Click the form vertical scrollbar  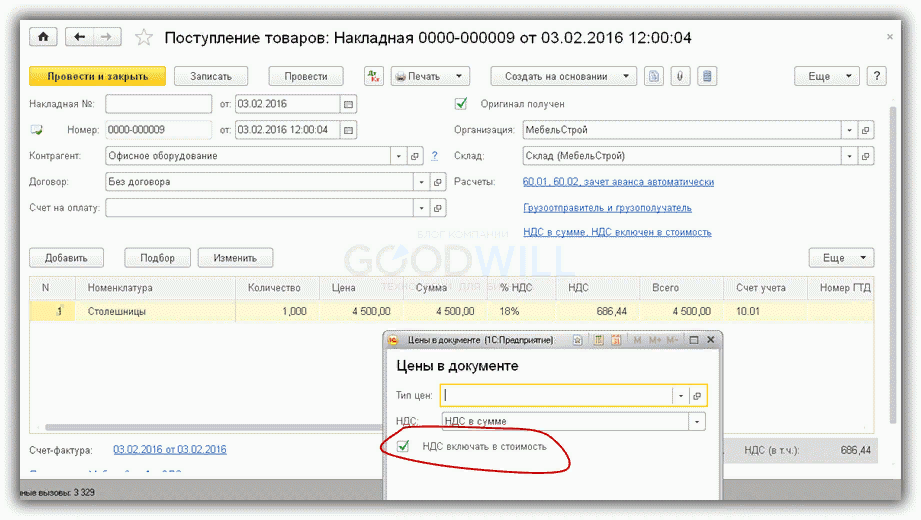pos(893,264)
